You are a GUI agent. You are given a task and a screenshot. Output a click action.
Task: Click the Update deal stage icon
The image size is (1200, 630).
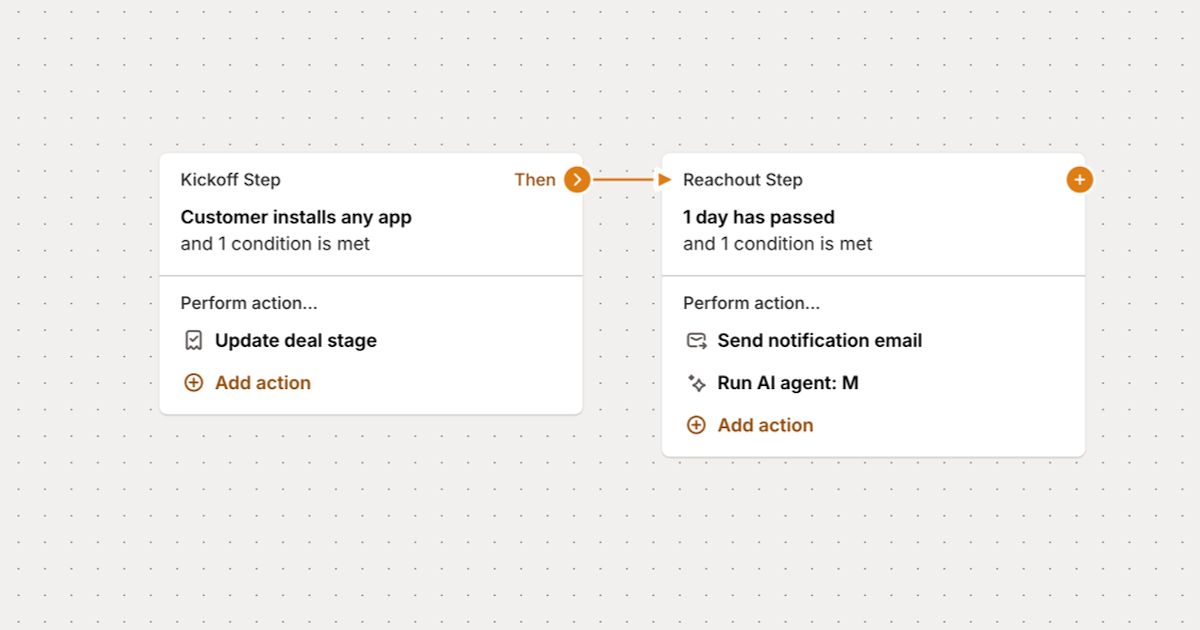tap(194, 340)
